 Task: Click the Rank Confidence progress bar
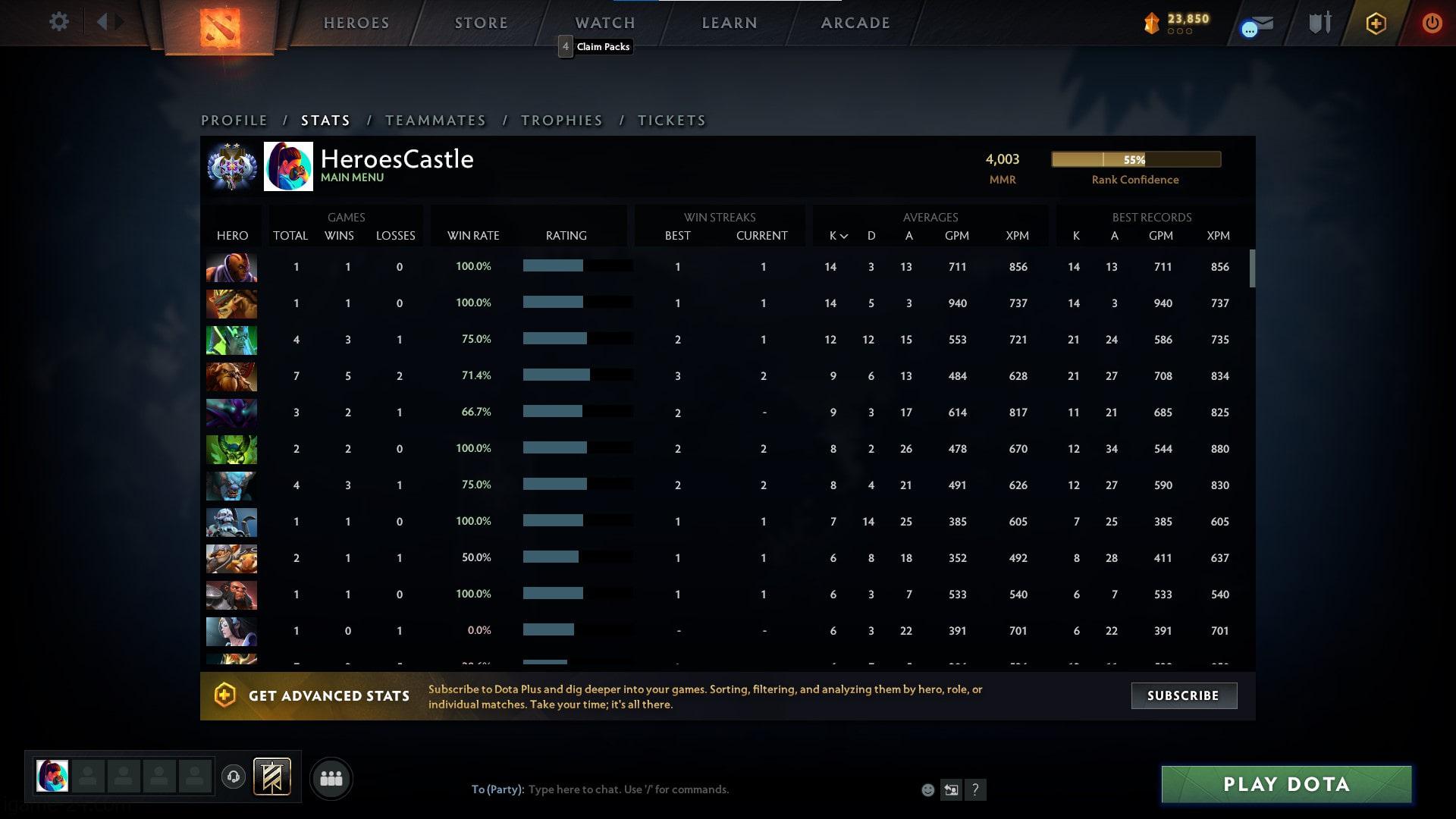pos(1135,159)
